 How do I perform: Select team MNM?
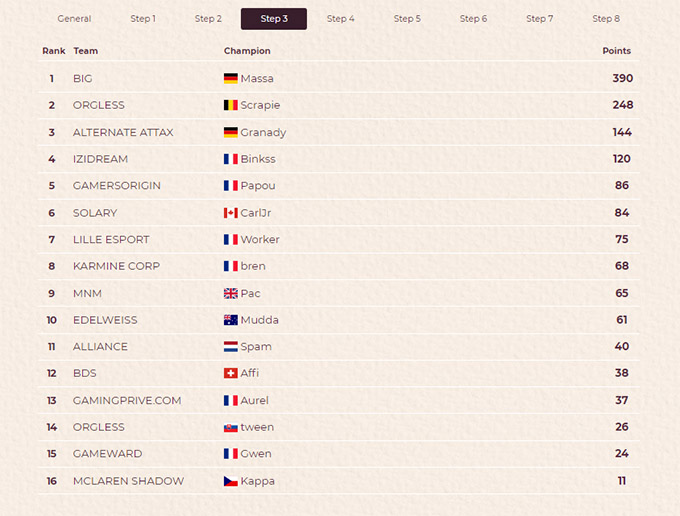click(87, 294)
